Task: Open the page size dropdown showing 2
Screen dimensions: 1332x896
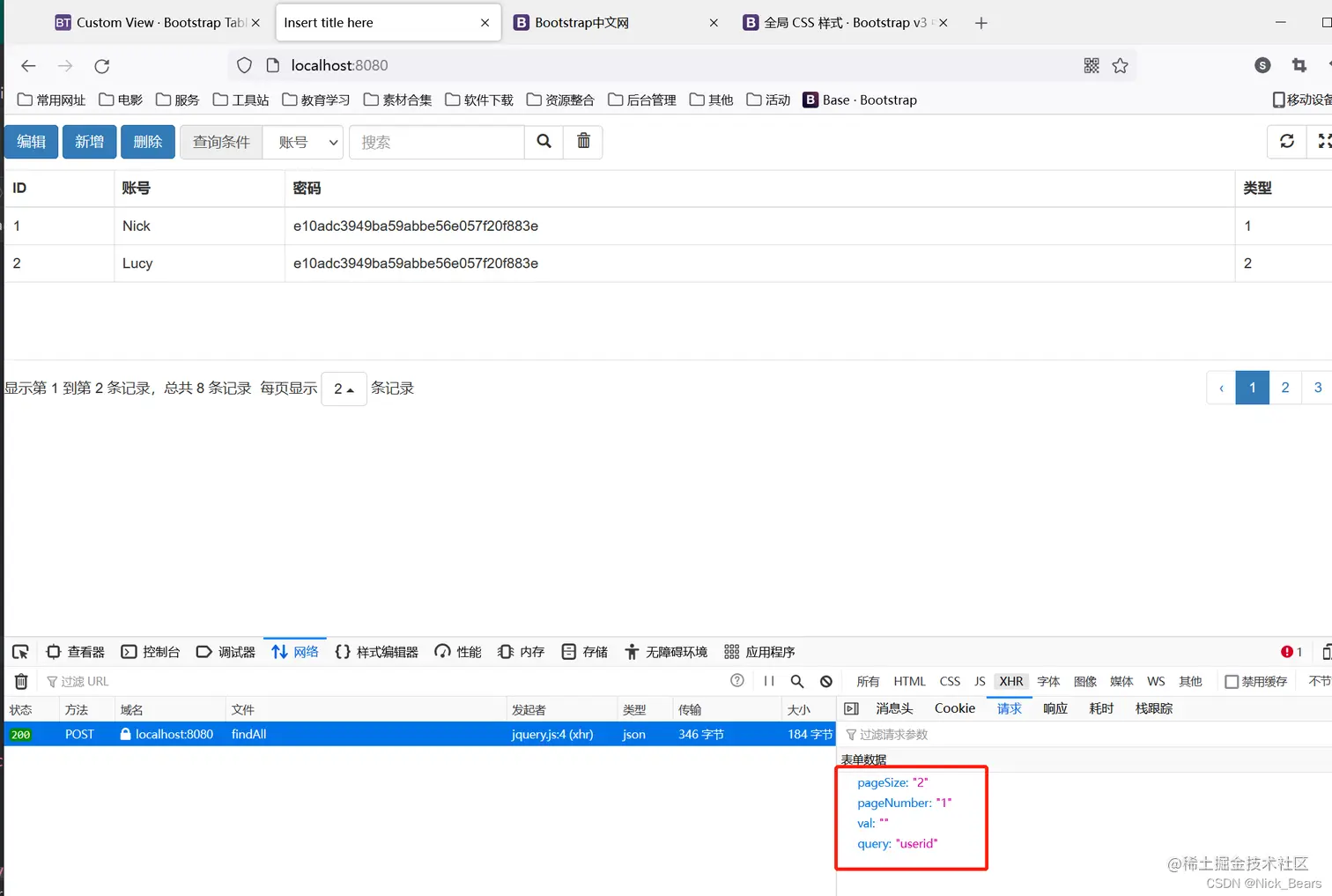Action: (x=344, y=388)
